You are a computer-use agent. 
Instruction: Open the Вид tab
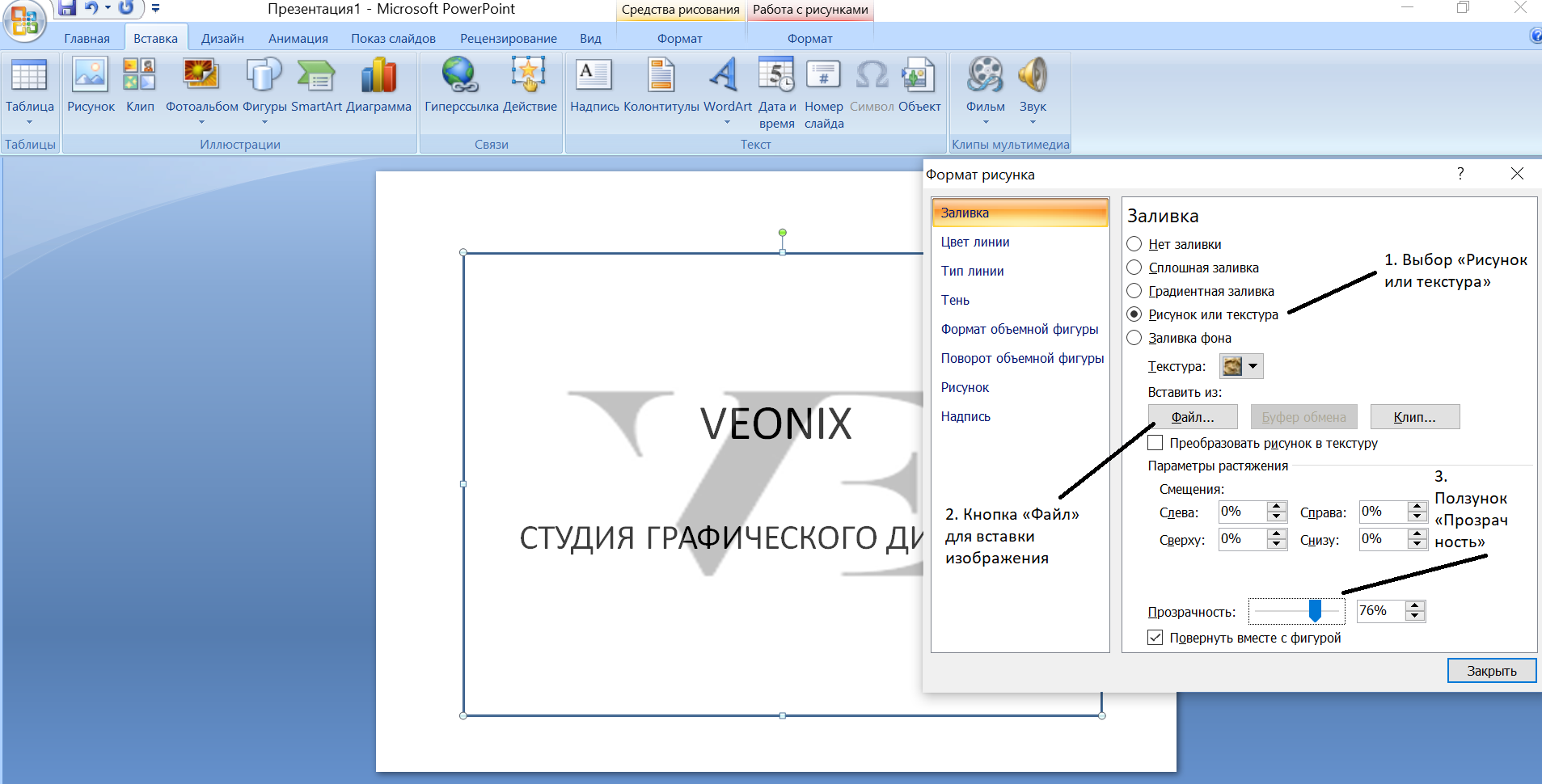pos(590,38)
